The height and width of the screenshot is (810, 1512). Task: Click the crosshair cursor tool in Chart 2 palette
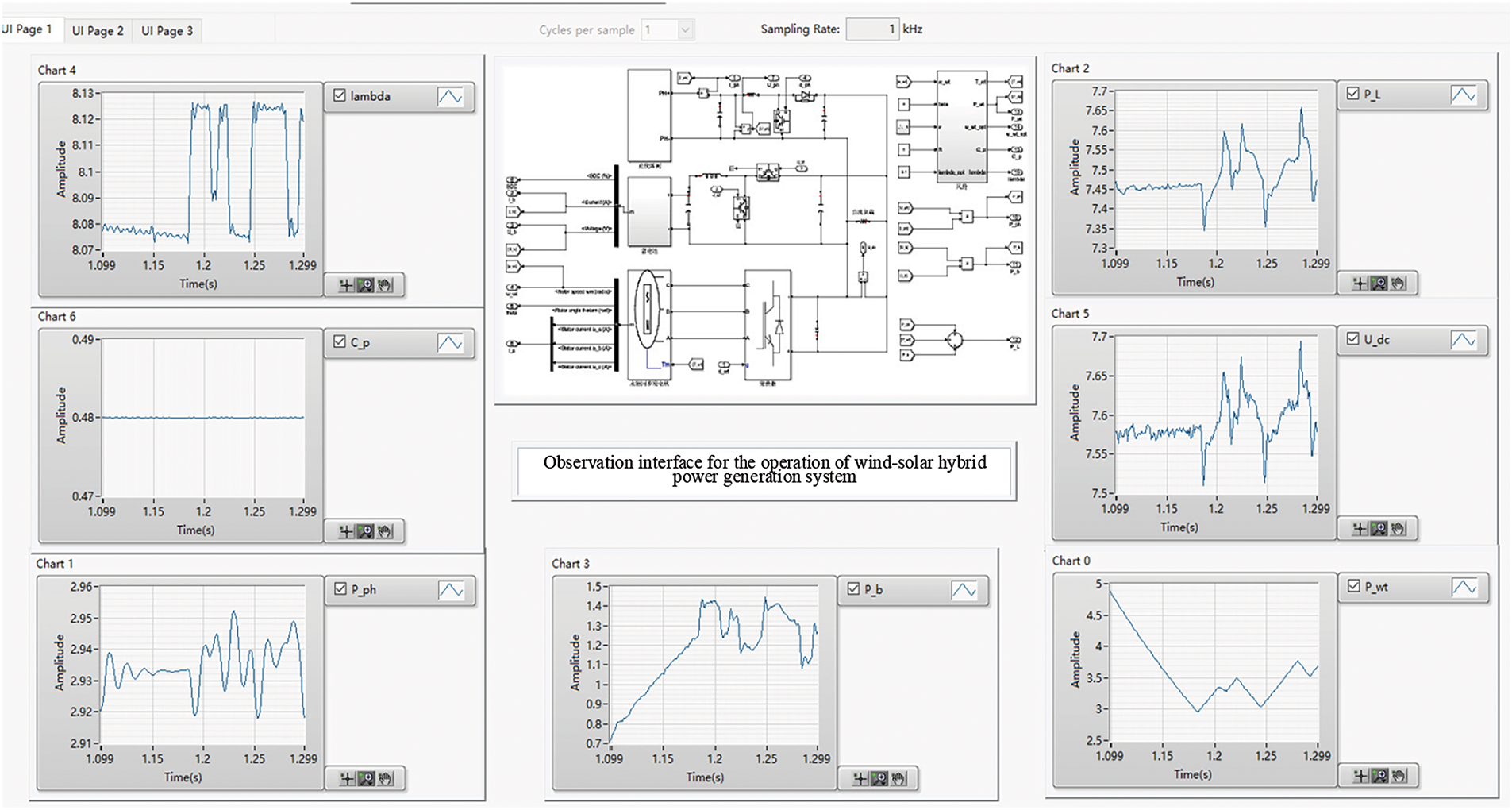(x=1360, y=283)
